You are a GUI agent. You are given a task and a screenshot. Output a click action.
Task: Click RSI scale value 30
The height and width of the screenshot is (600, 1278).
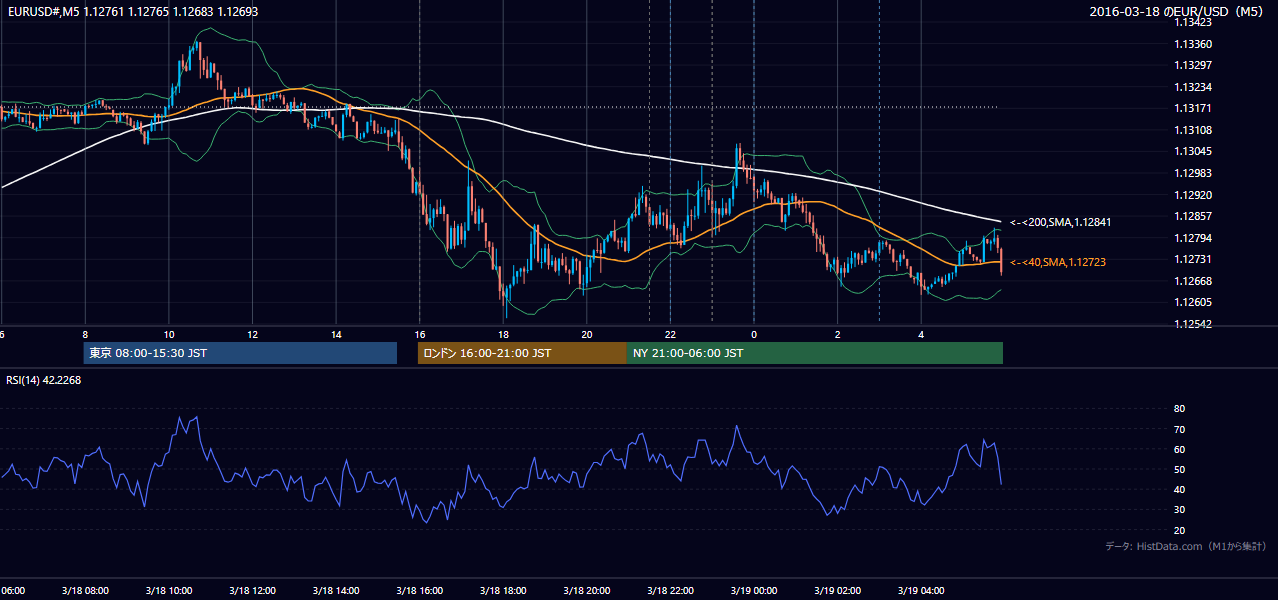pyautogui.click(x=1180, y=510)
